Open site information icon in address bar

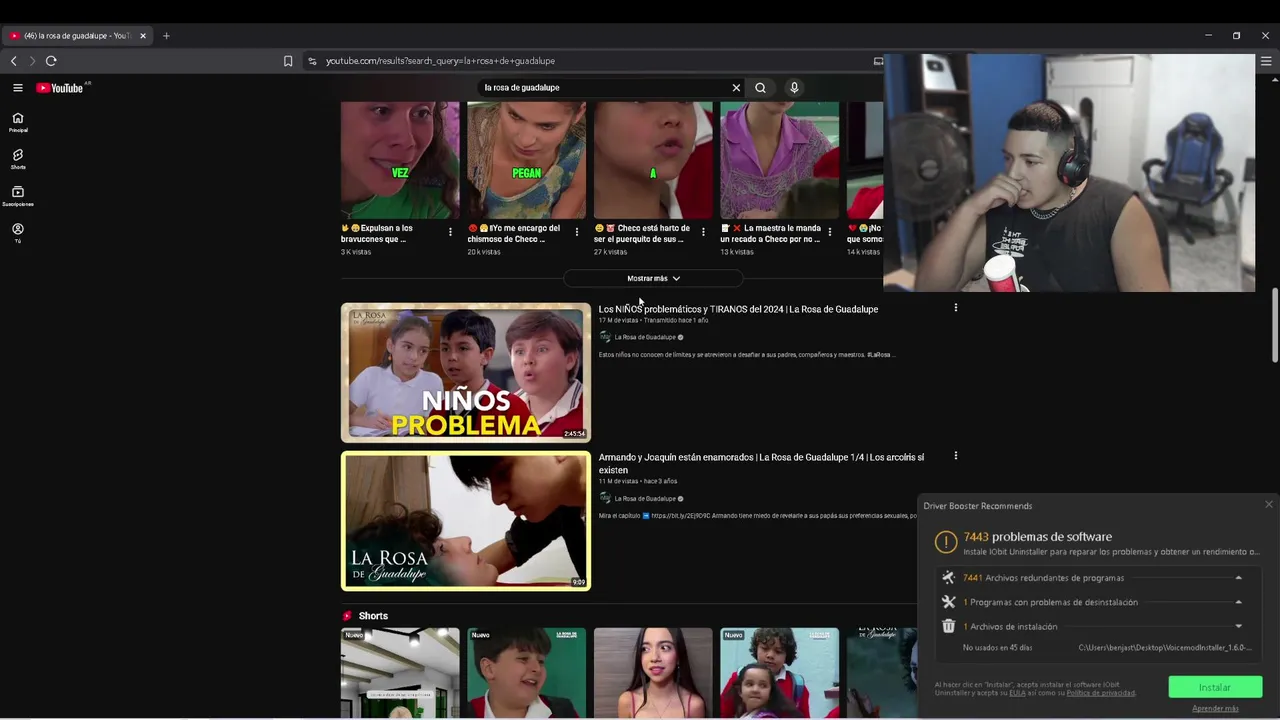click(x=312, y=61)
